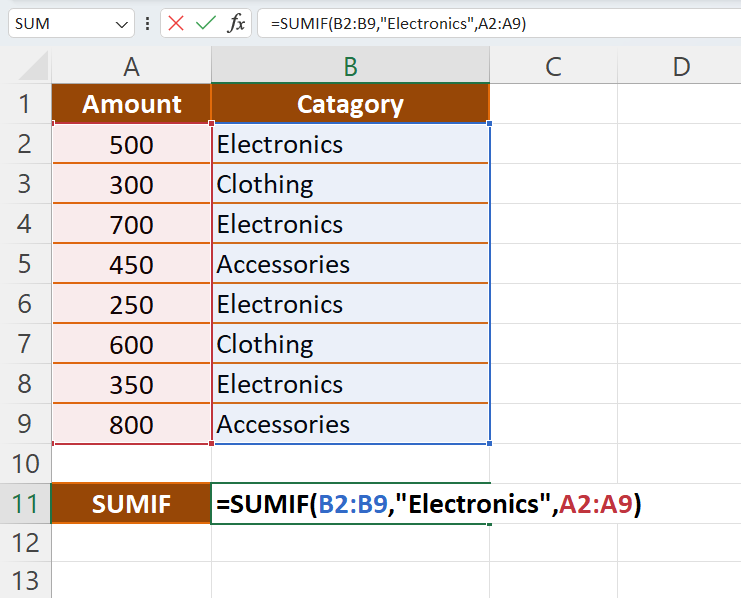Select row 1 header
741x598 pixels.
25,104
